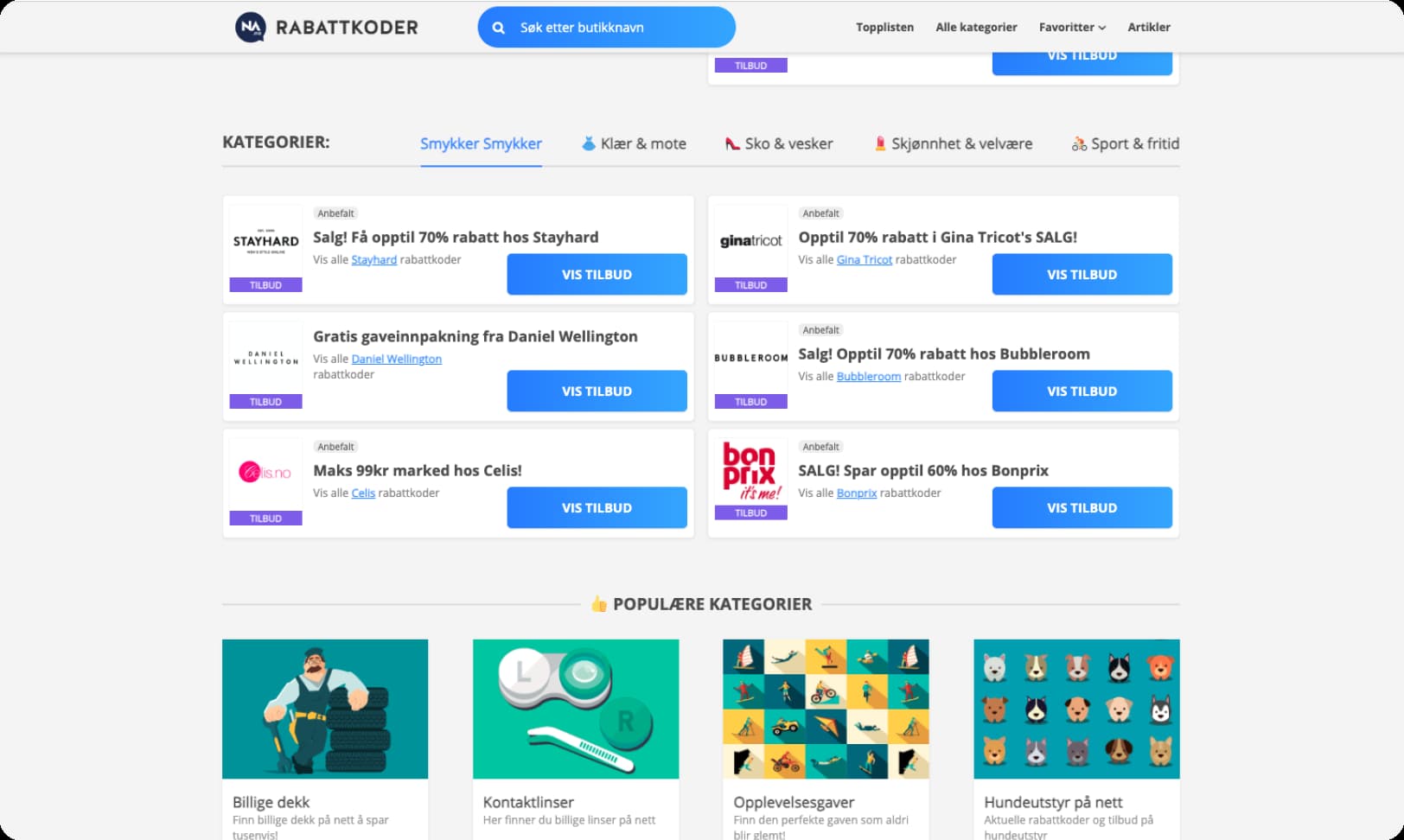
Task: Click the Tilbud label under the Bonprix logo
Action: (750, 512)
